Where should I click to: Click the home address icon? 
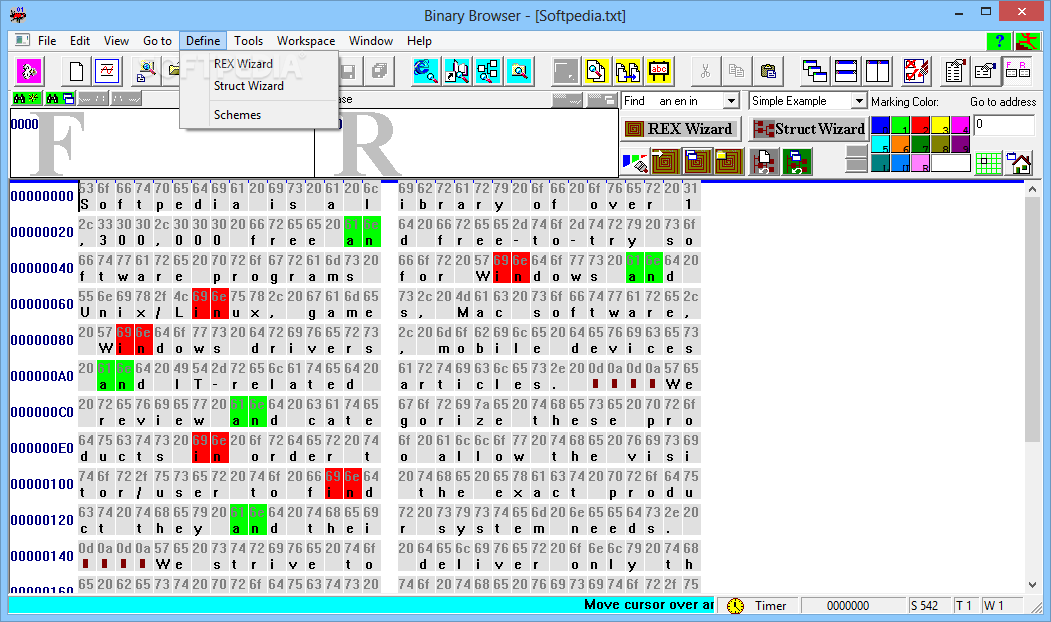[x=1020, y=163]
